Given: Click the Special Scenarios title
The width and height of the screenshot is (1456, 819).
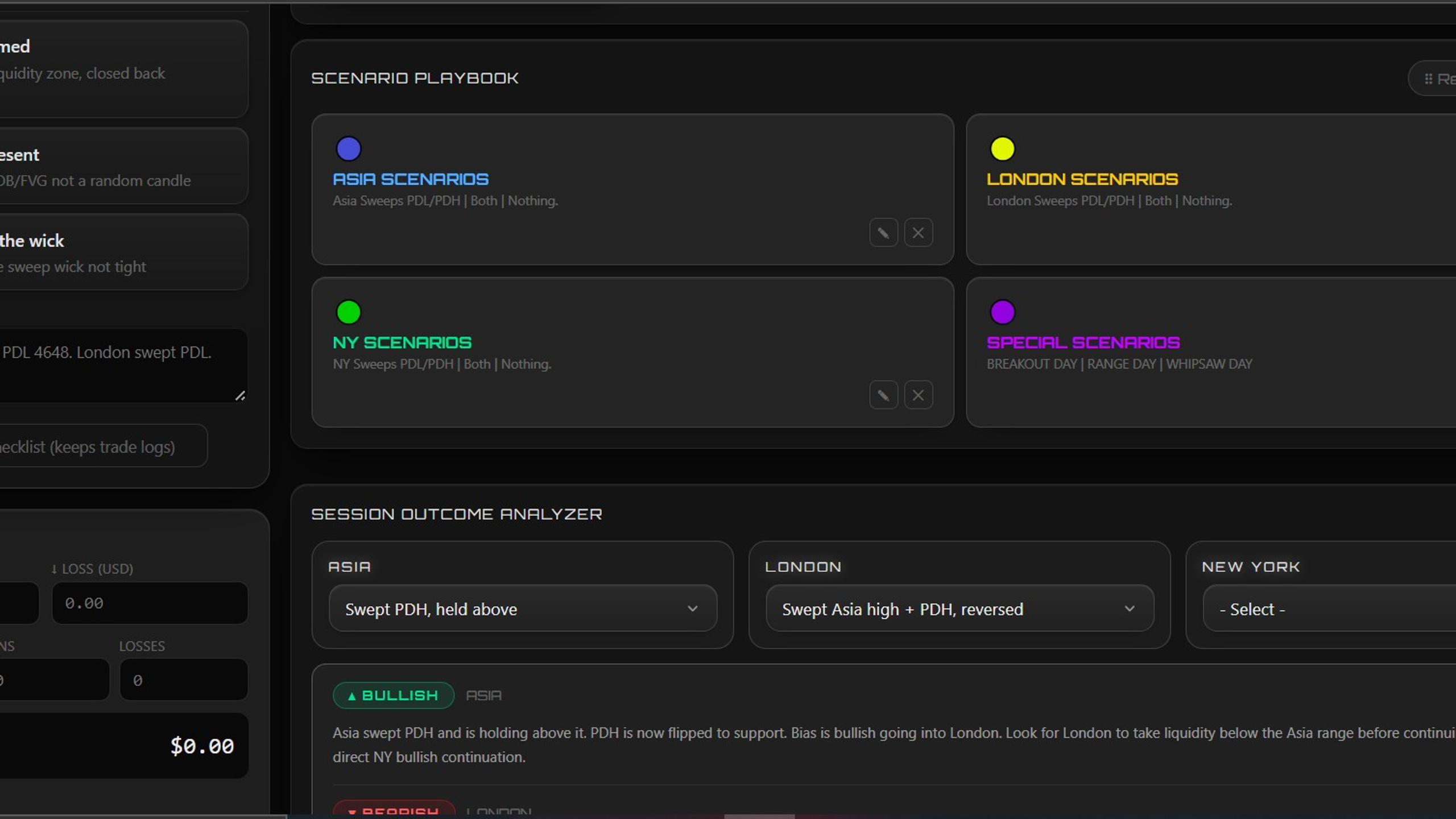Looking at the screenshot, I should point(1083,343).
